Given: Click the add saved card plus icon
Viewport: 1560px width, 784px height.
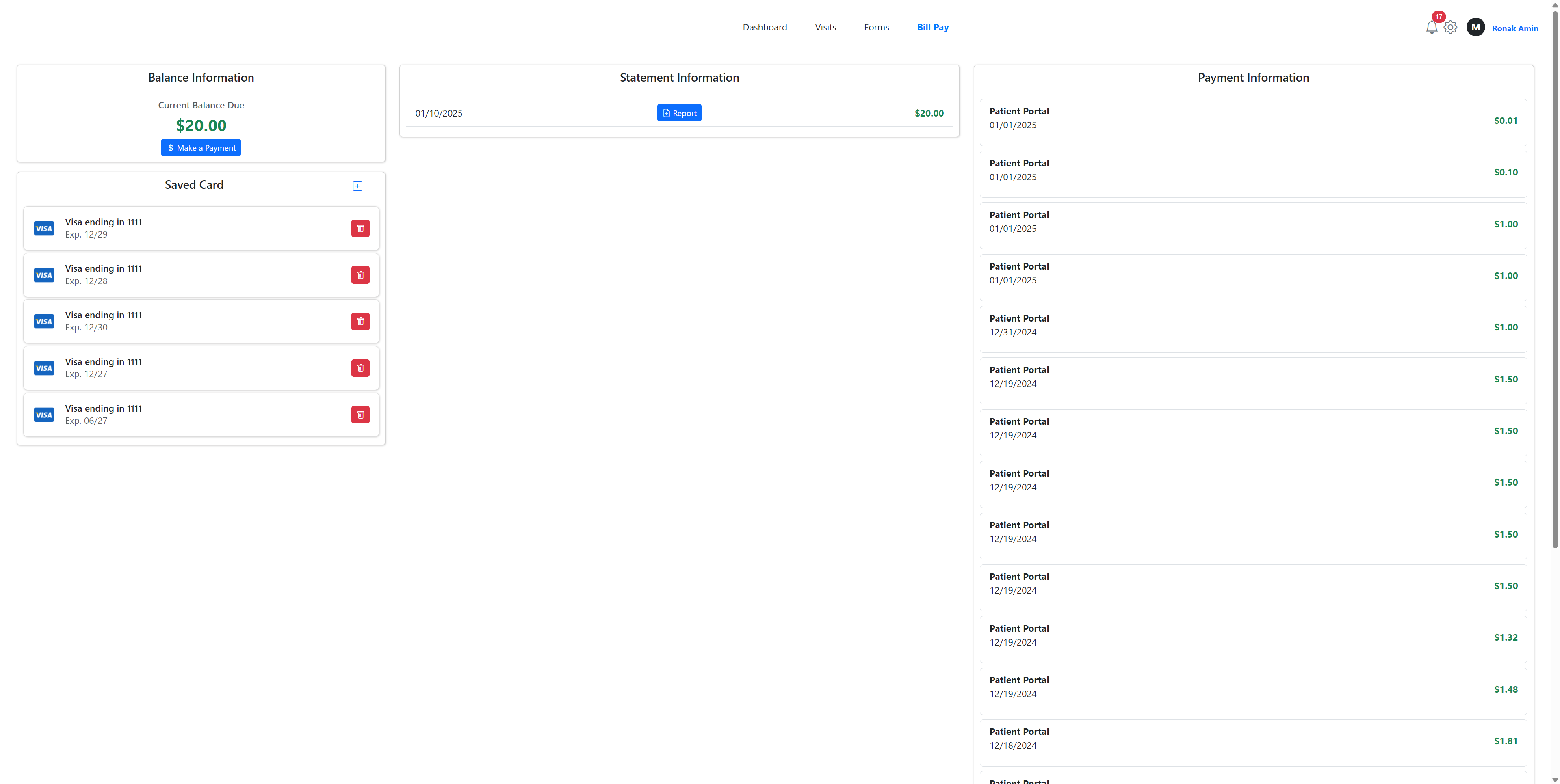Looking at the screenshot, I should (357, 186).
